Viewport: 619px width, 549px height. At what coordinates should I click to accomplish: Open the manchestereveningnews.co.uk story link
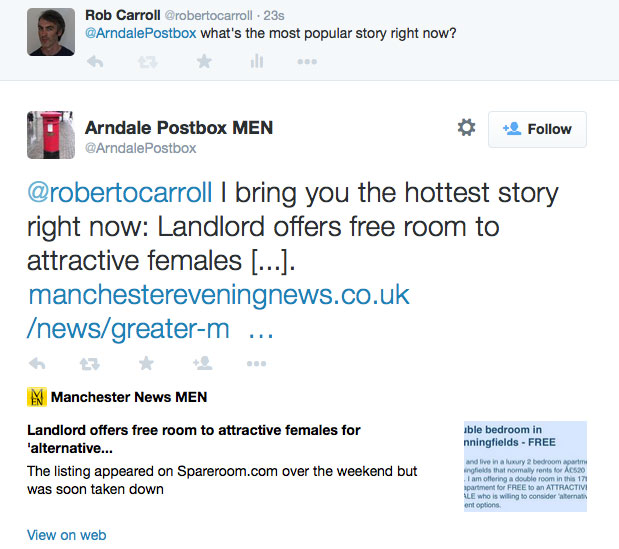click(x=218, y=311)
